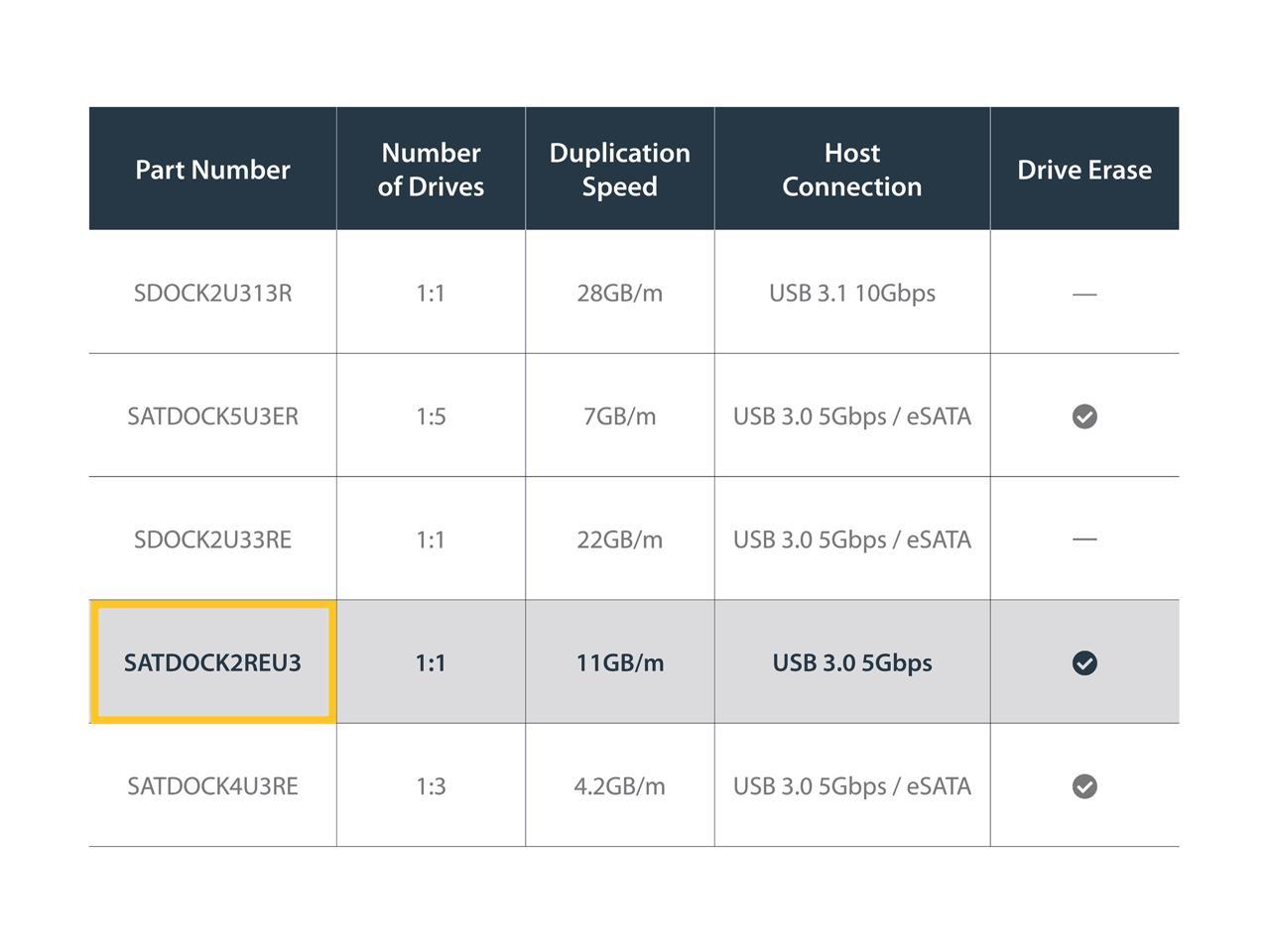Open the SDOCK2U313R part number
The height and width of the screenshot is (952, 1270).
point(212,294)
